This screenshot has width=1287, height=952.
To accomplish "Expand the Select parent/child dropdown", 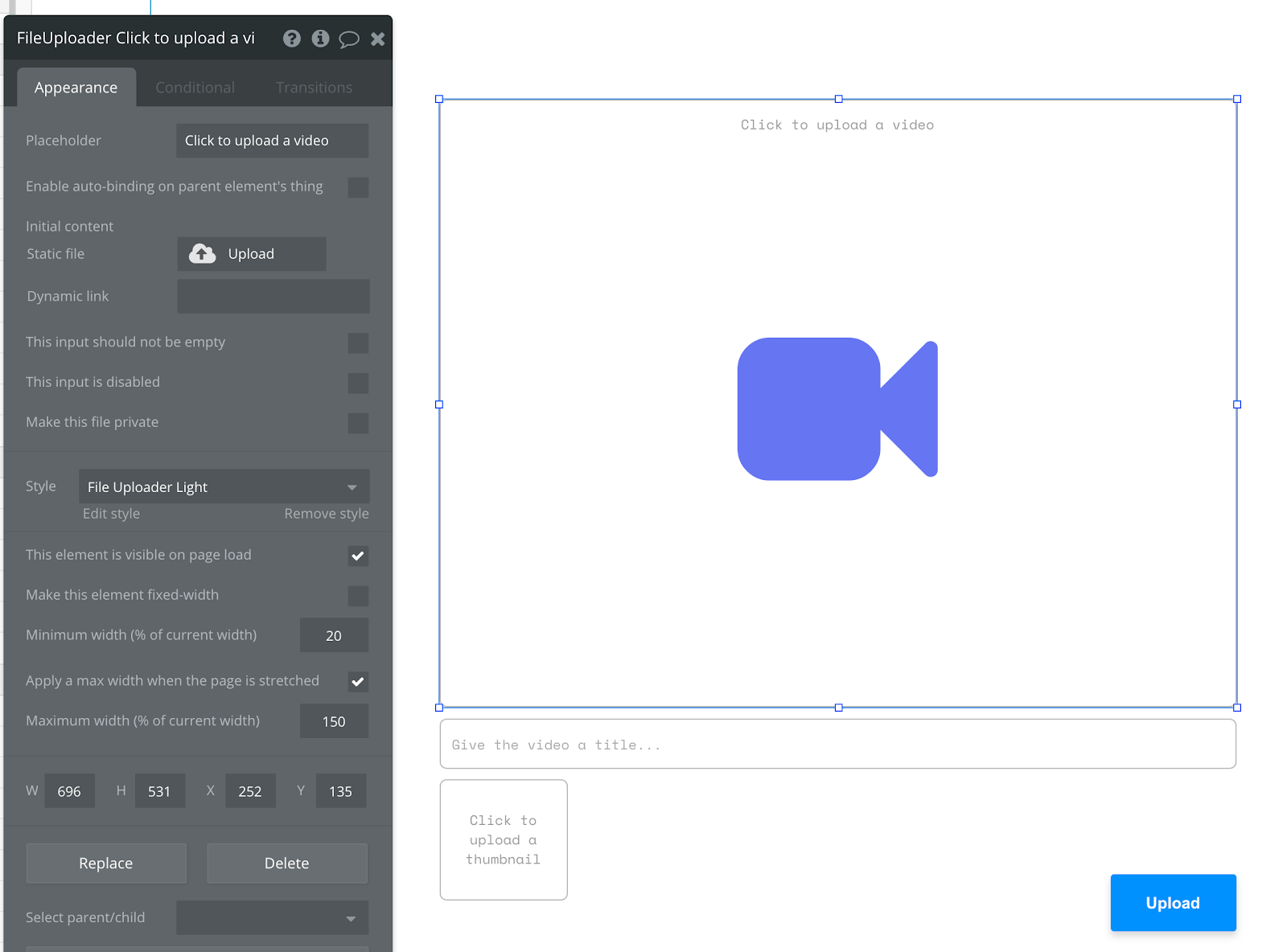I will pos(272,917).
